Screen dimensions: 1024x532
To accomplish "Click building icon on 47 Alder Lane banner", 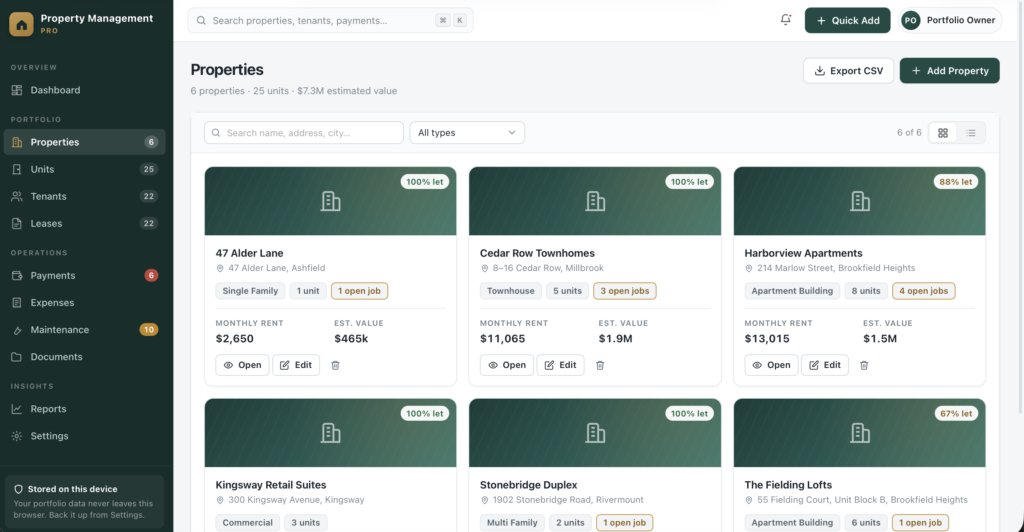I will [330, 201].
